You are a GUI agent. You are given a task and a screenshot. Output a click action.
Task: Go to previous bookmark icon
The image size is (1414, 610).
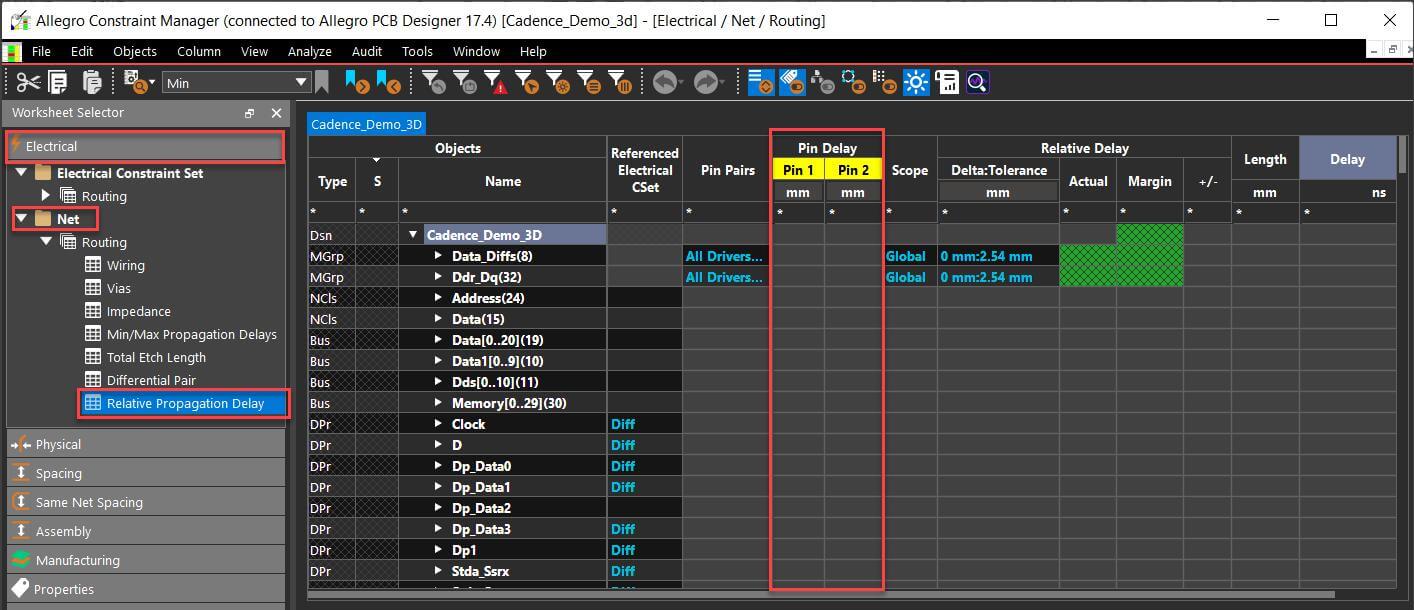click(388, 82)
